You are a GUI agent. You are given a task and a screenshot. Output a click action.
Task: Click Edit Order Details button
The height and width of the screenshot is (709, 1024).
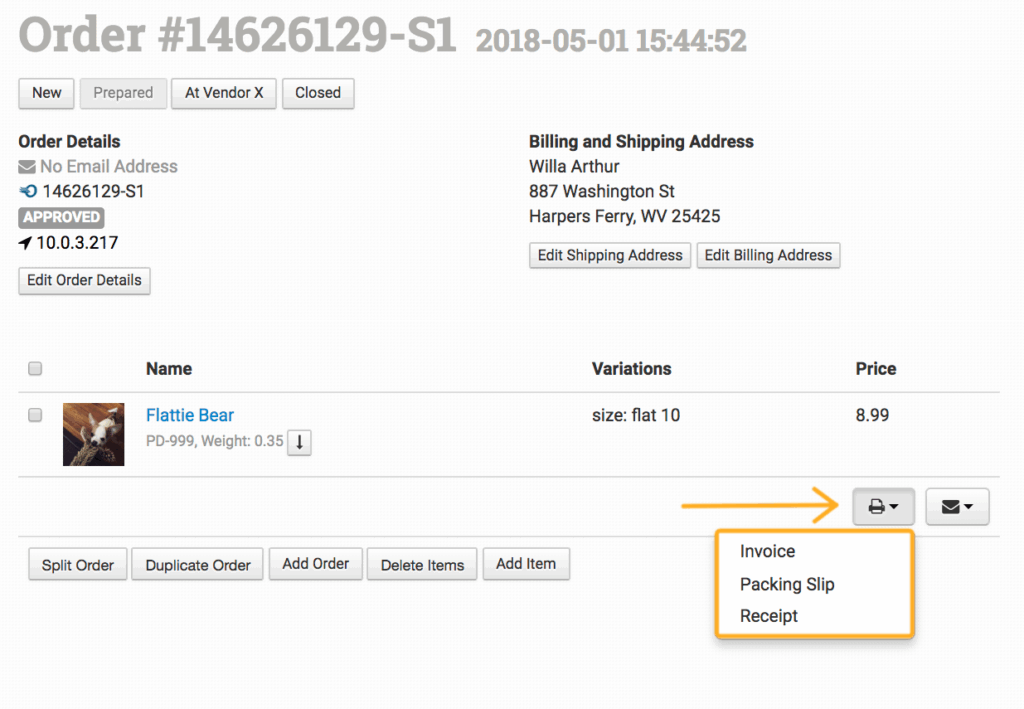pyautogui.click(x=84, y=280)
